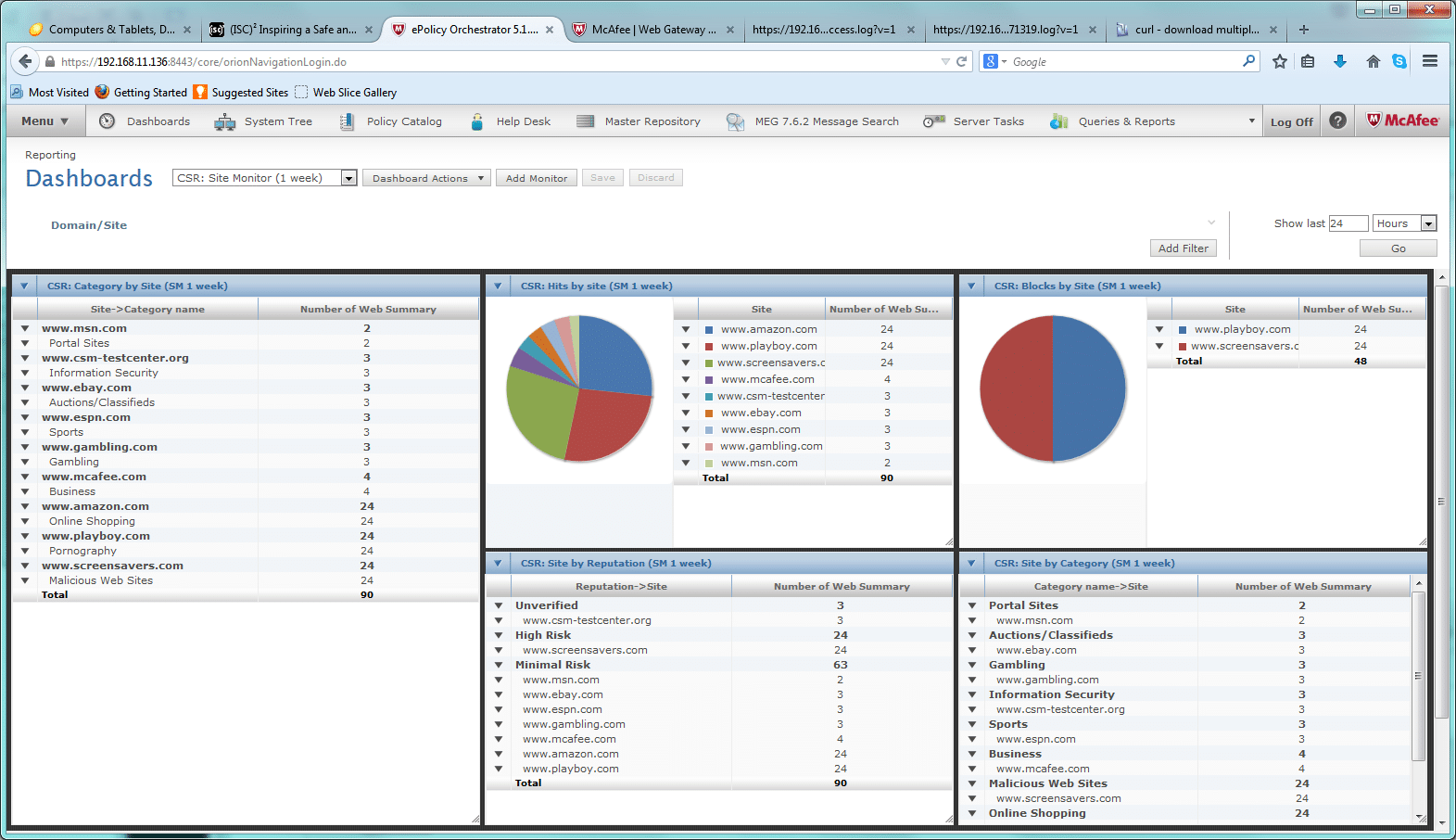
Task: Bookmark this page with star icon
Action: [1280, 61]
